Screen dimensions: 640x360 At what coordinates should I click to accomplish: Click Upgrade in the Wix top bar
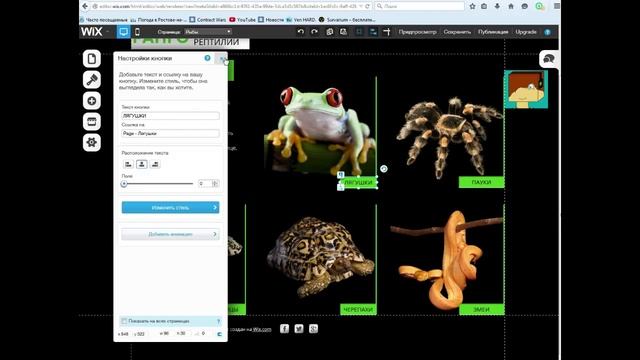click(x=526, y=32)
